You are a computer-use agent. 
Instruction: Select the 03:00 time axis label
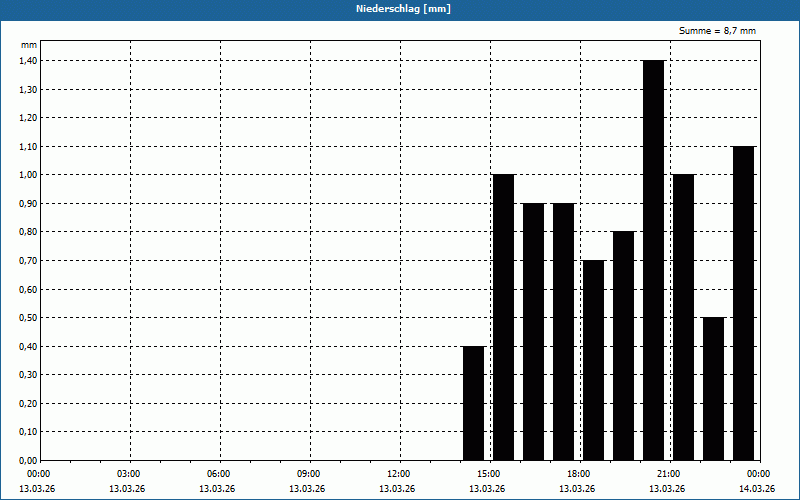pos(129,473)
